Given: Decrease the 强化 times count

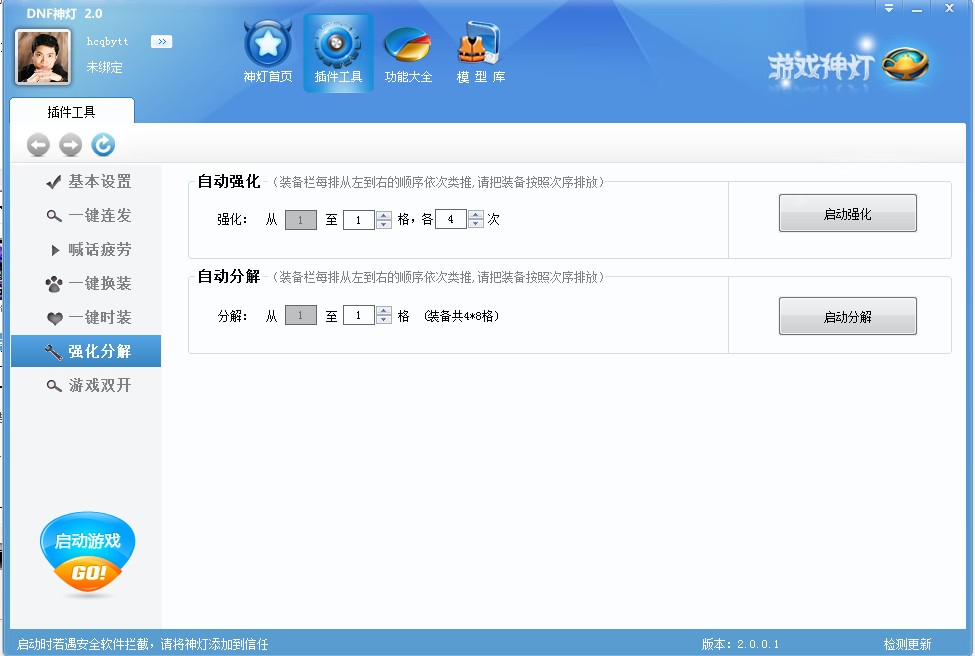Looking at the screenshot, I should 476,223.
